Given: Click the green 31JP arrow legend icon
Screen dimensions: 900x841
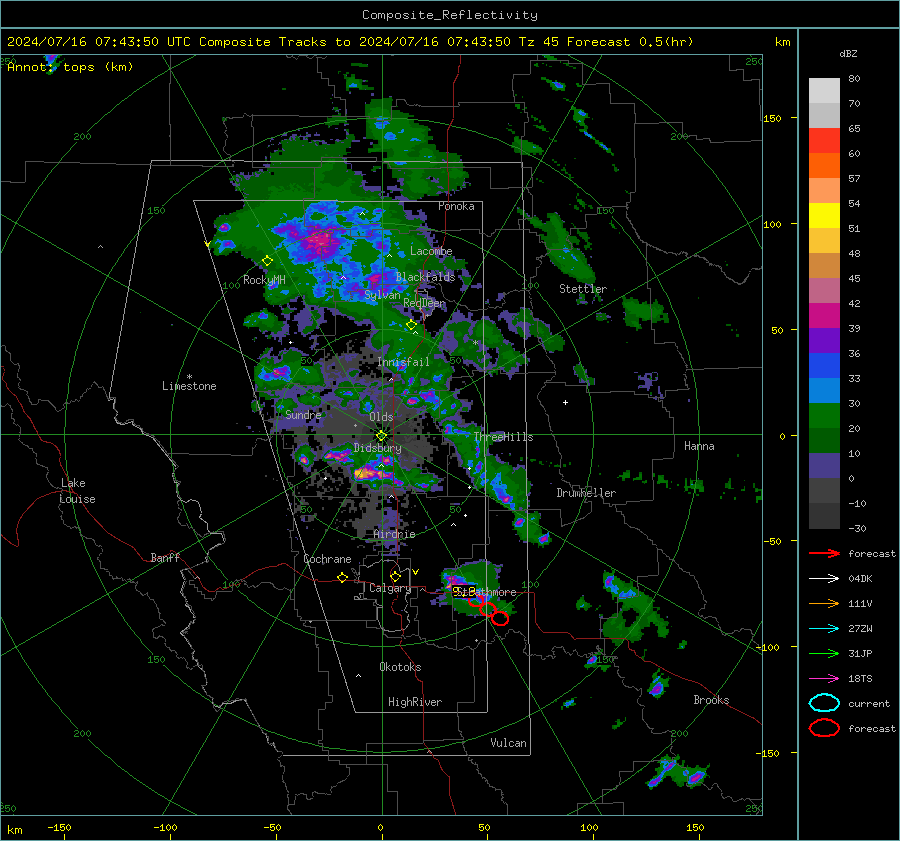Looking at the screenshot, I should point(824,653).
